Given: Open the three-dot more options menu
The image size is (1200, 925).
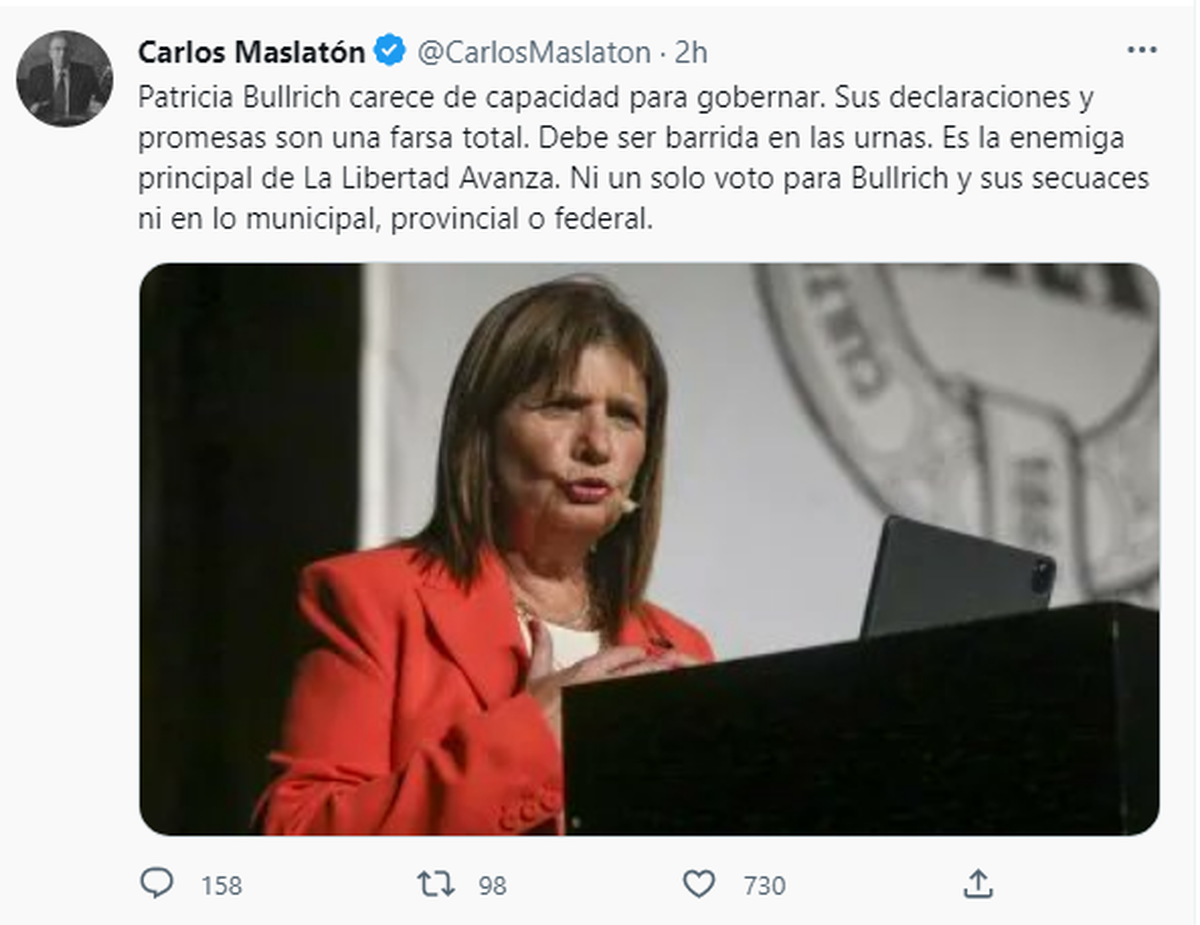Looking at the screenshot, I should [1141, 50].
